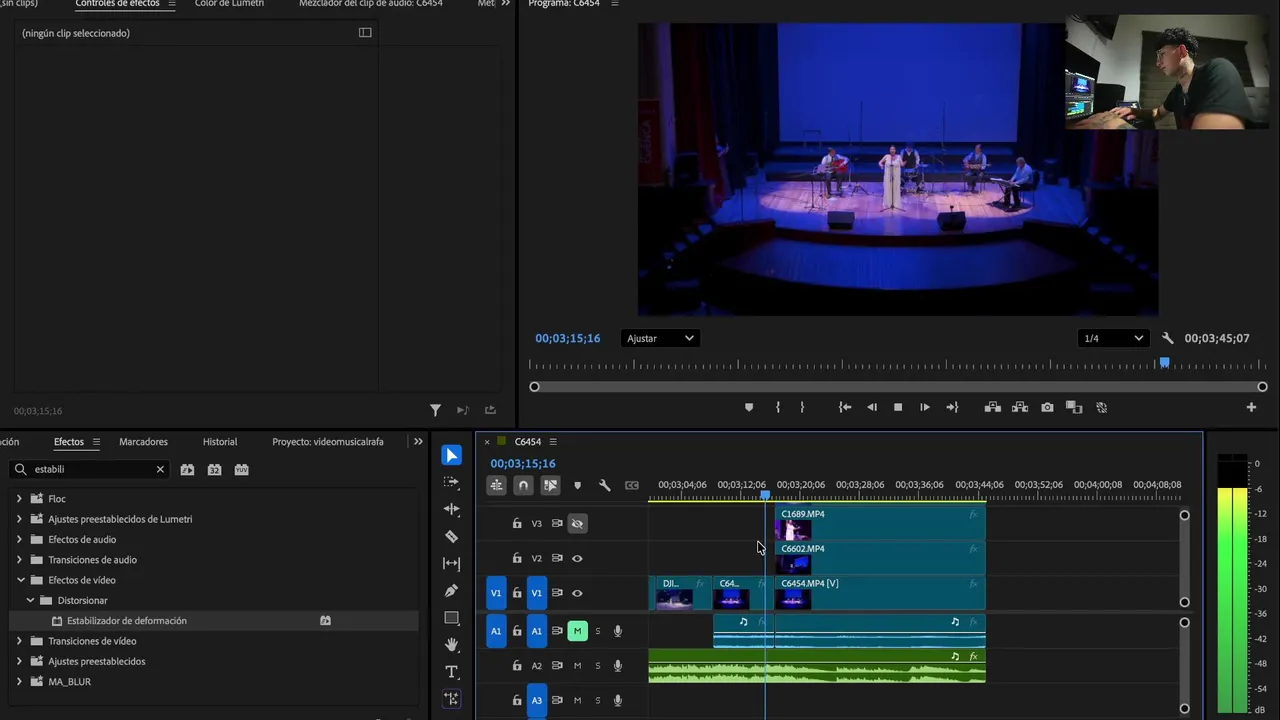Image resolution: width=1280 pixels, height=720 pixels.
Task: Unmute the A1 audio track
Action: pyautogui.click(x=577, y=631)
